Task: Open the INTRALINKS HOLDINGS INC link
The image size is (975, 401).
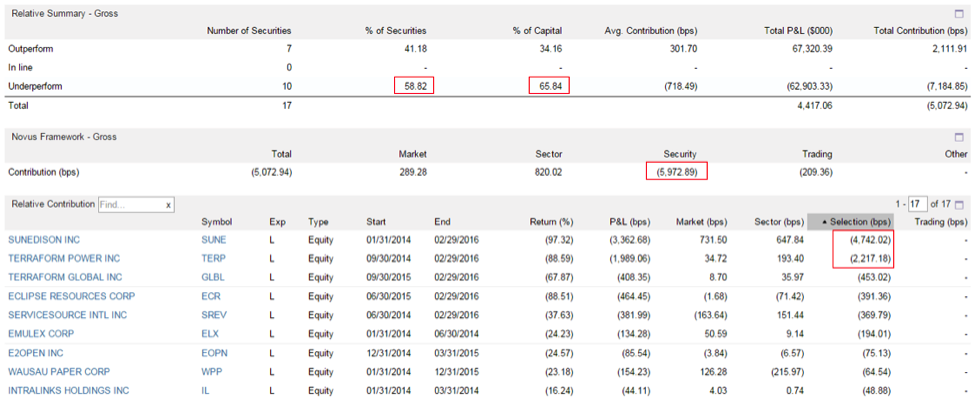Action: point(68,390)
